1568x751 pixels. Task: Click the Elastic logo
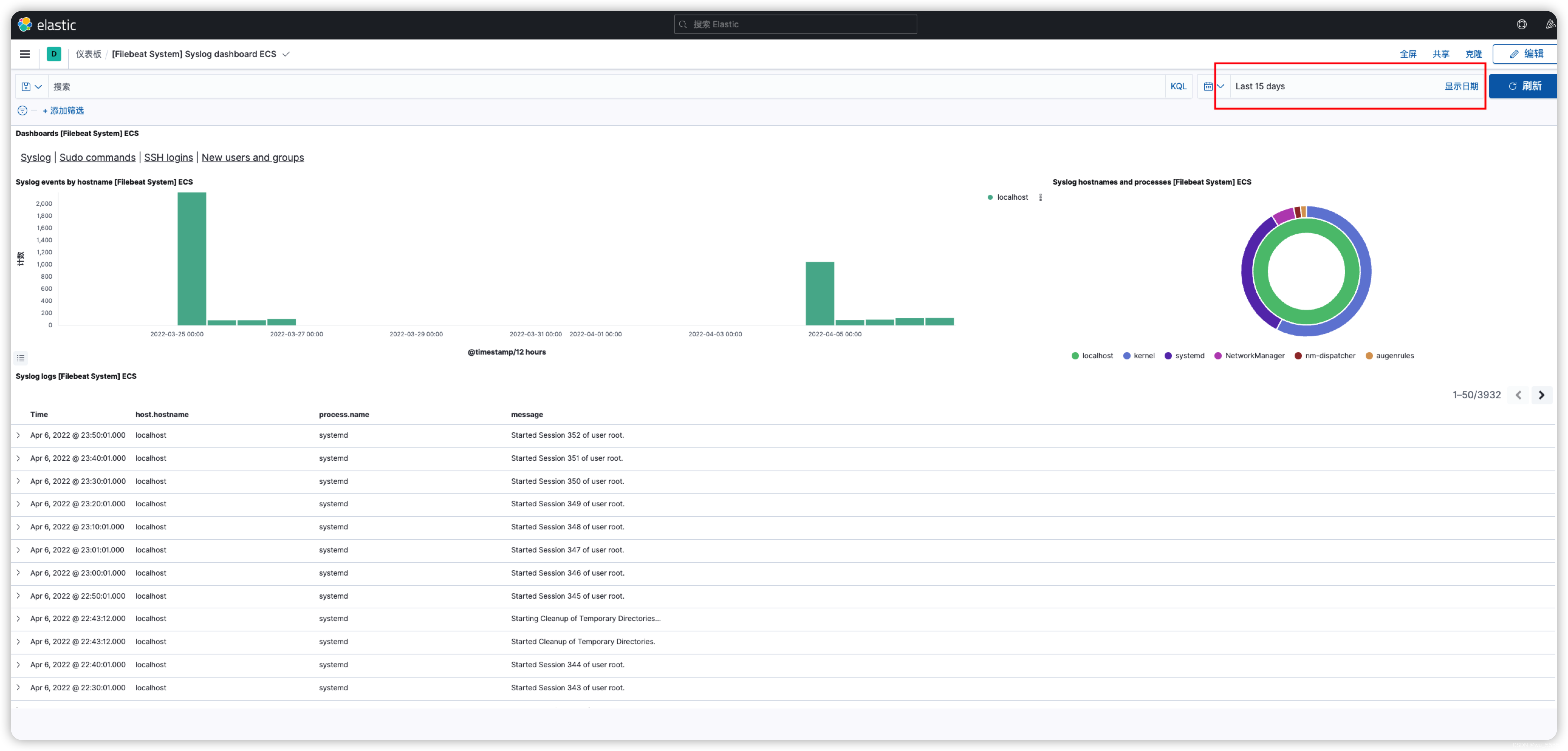tap(47, 25)
